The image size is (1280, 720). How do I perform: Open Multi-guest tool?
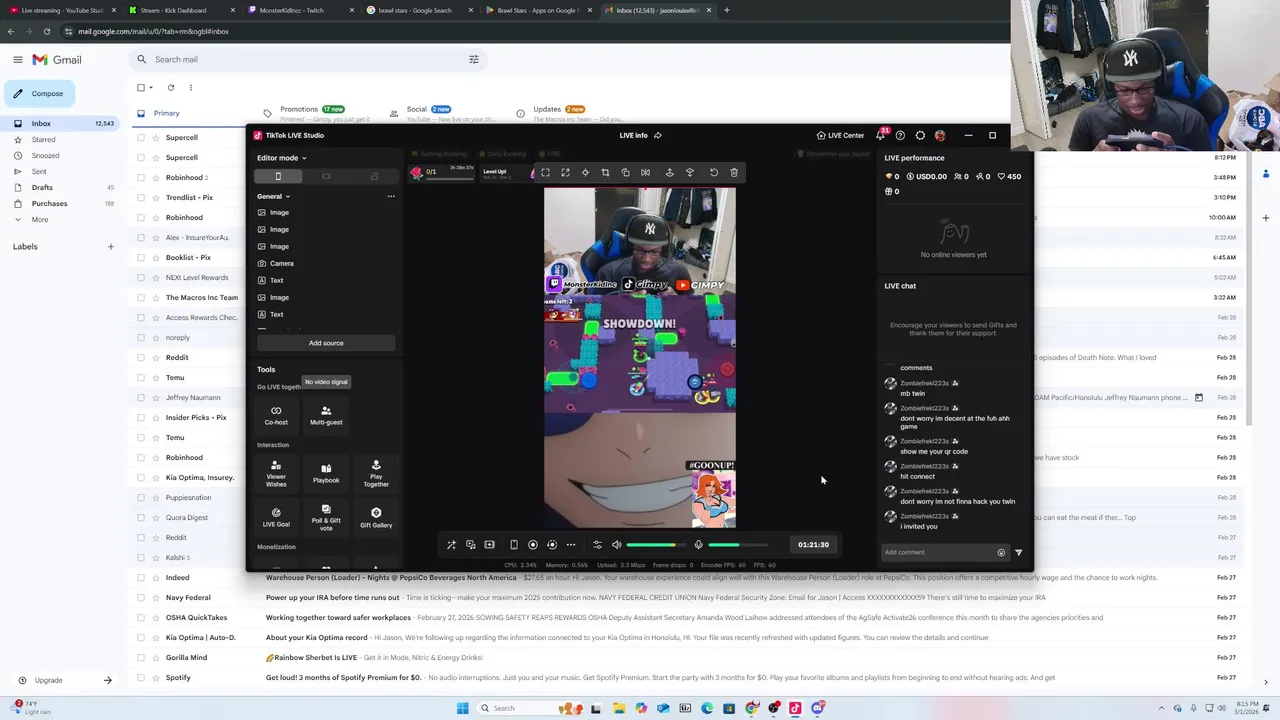326,415
